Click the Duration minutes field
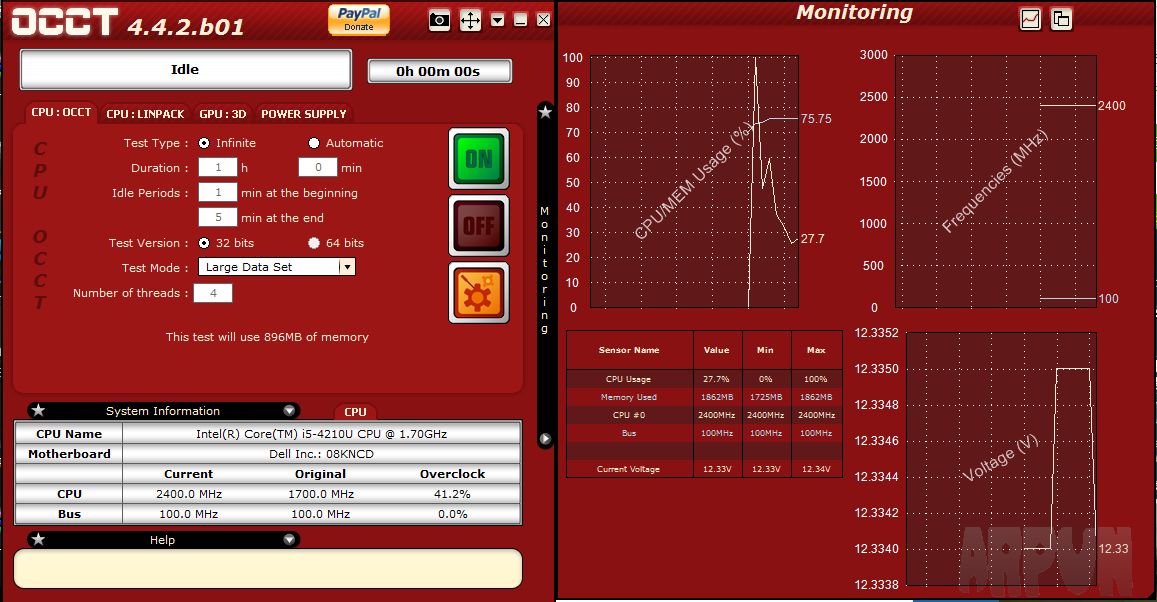The height and width of the screenshot is (602, 1157). click(318, 167)
